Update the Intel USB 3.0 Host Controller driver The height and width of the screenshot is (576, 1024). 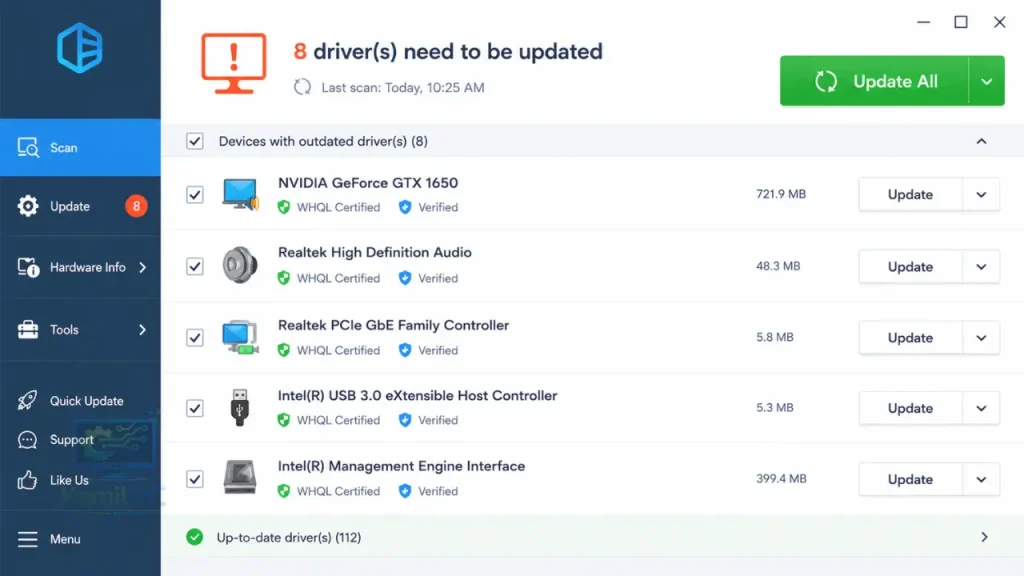pos(910,408)
